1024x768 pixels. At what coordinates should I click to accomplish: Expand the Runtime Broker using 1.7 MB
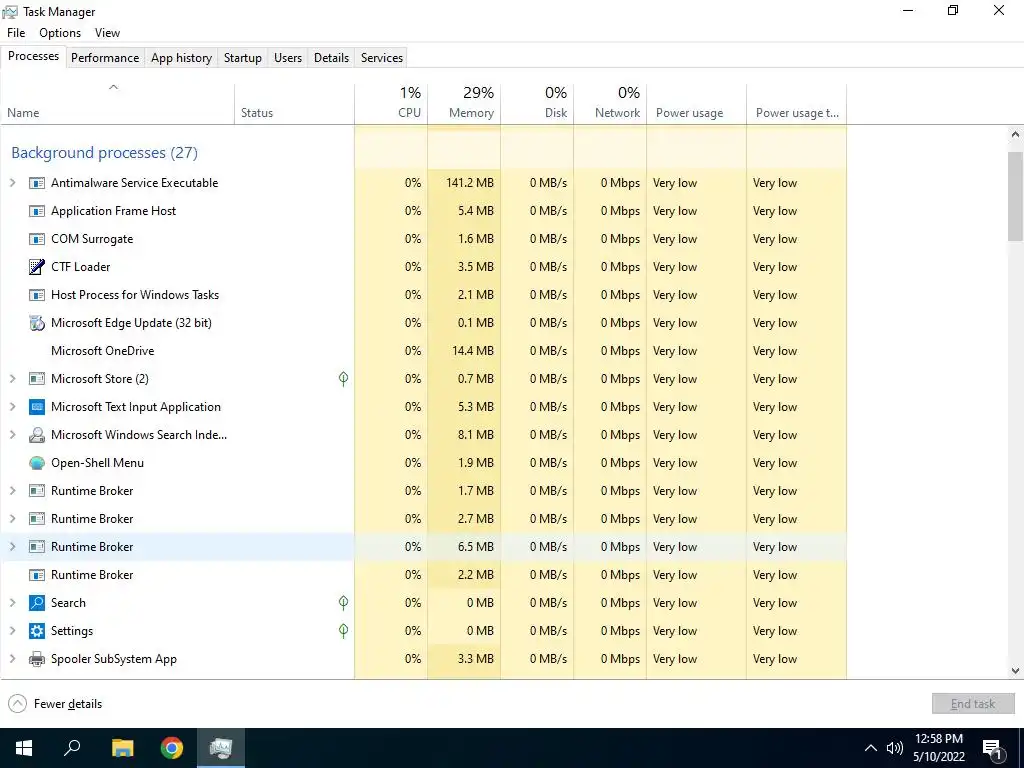click(x=12, y=491)
